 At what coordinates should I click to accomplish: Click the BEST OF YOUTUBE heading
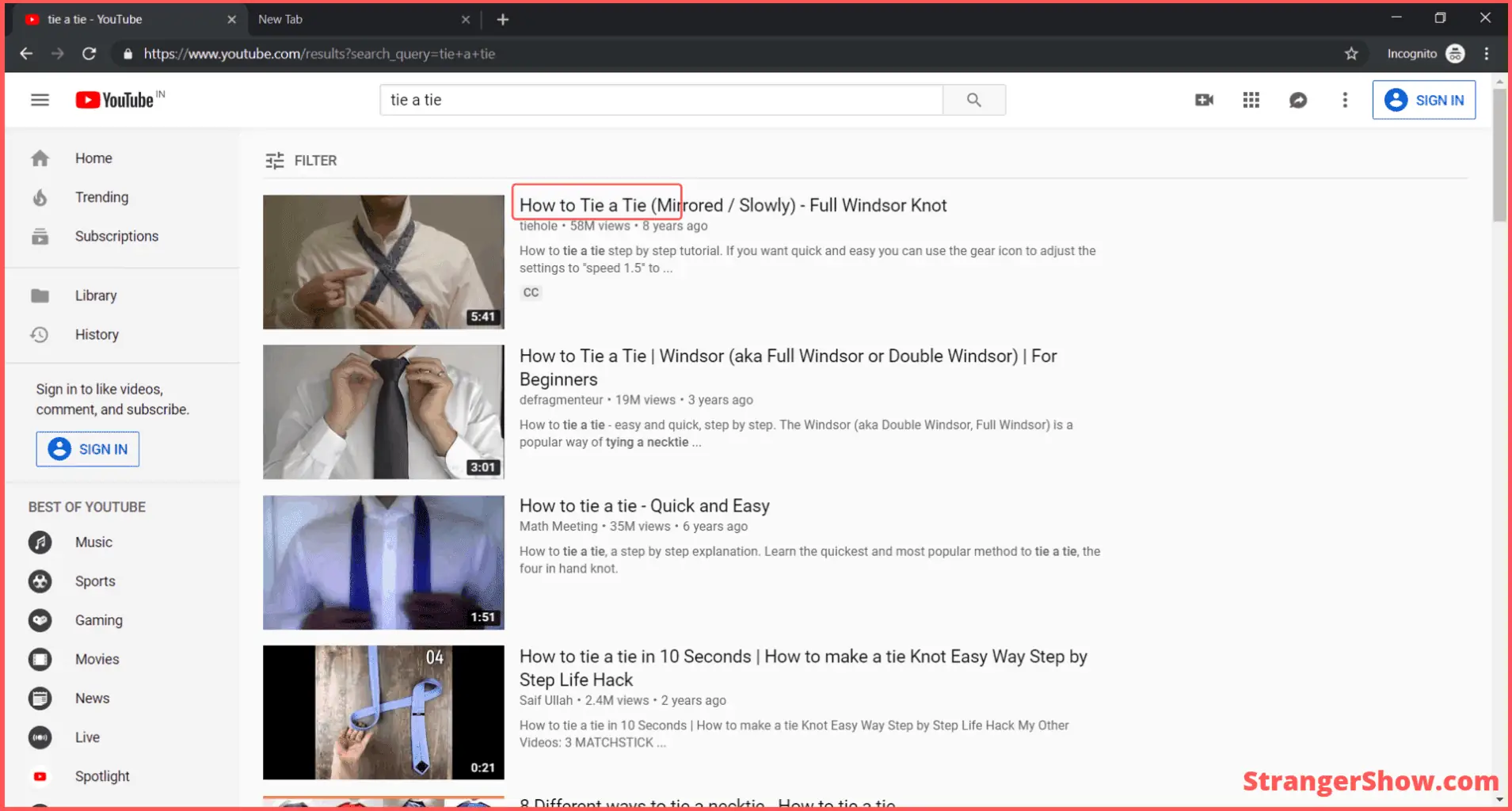pyautogui.click(x=87, y=507)
